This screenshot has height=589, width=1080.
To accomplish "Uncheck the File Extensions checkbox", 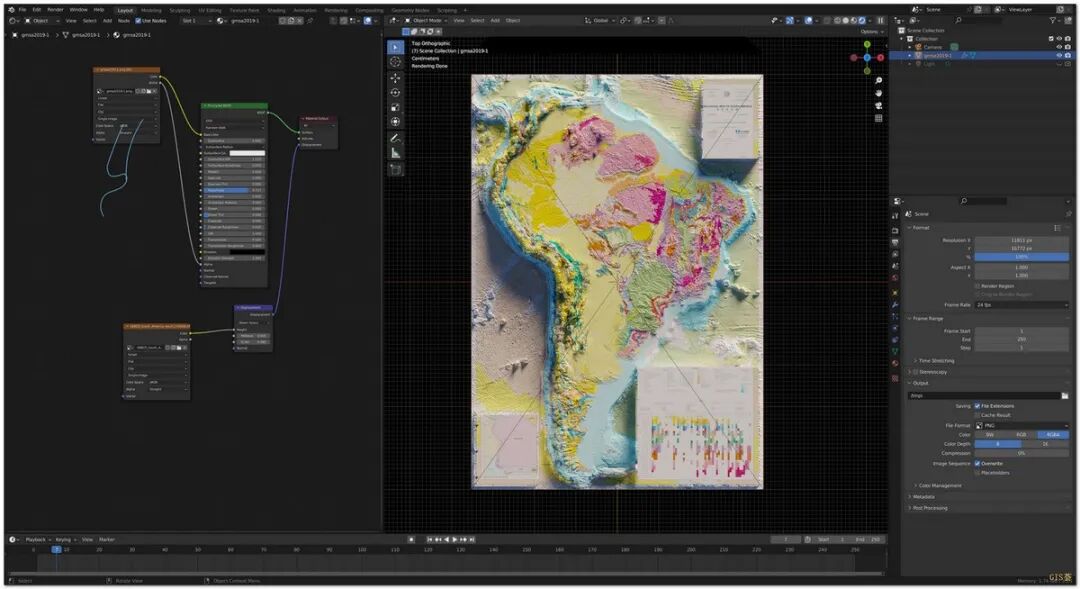I will 977,406.
